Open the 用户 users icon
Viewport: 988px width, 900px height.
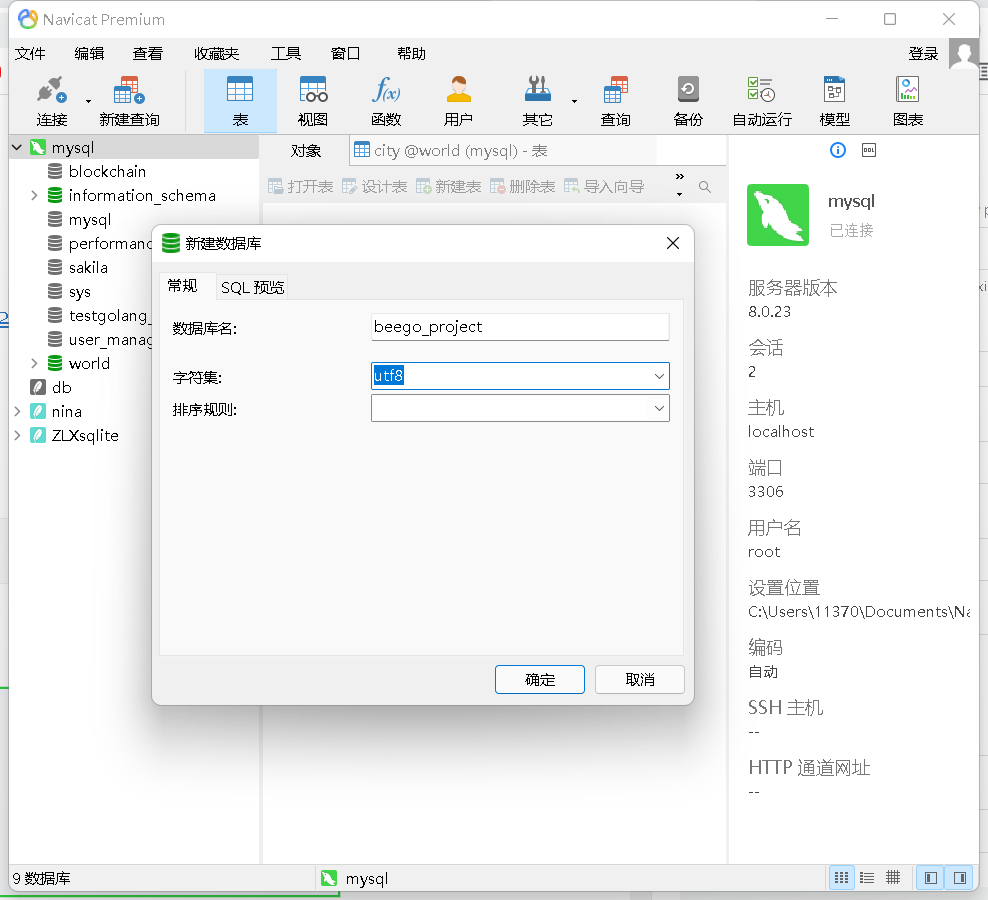point(458,101)
